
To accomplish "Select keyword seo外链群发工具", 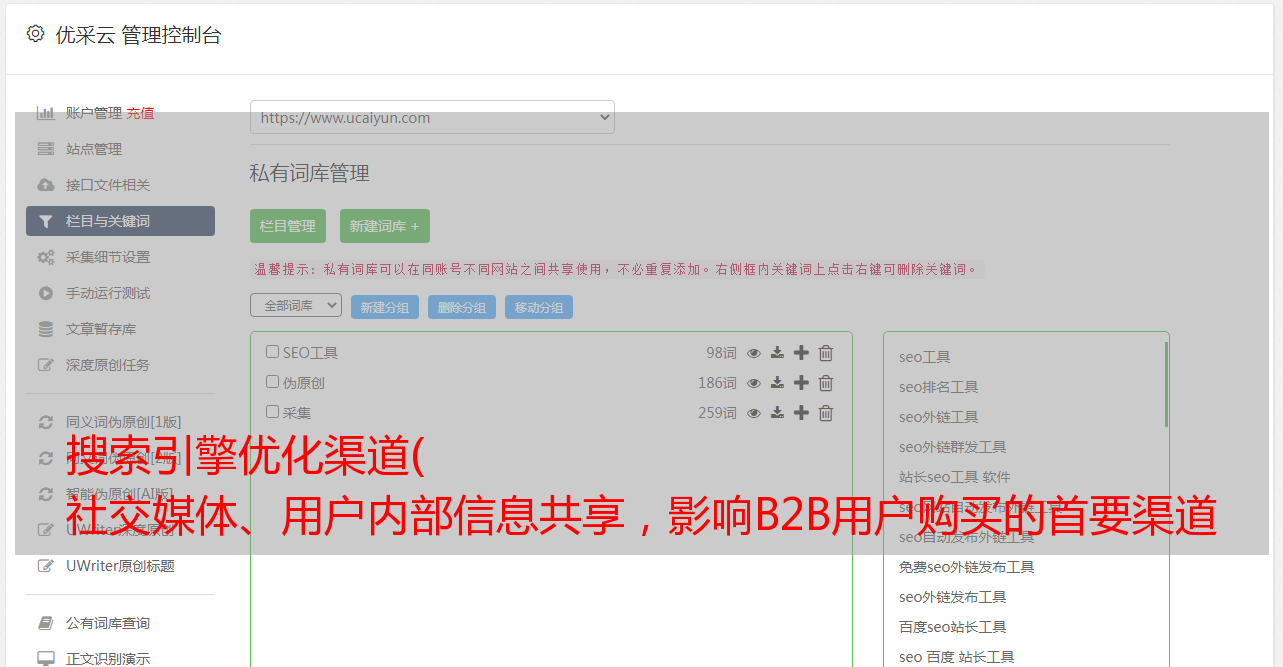I will (x=952, y=447).
